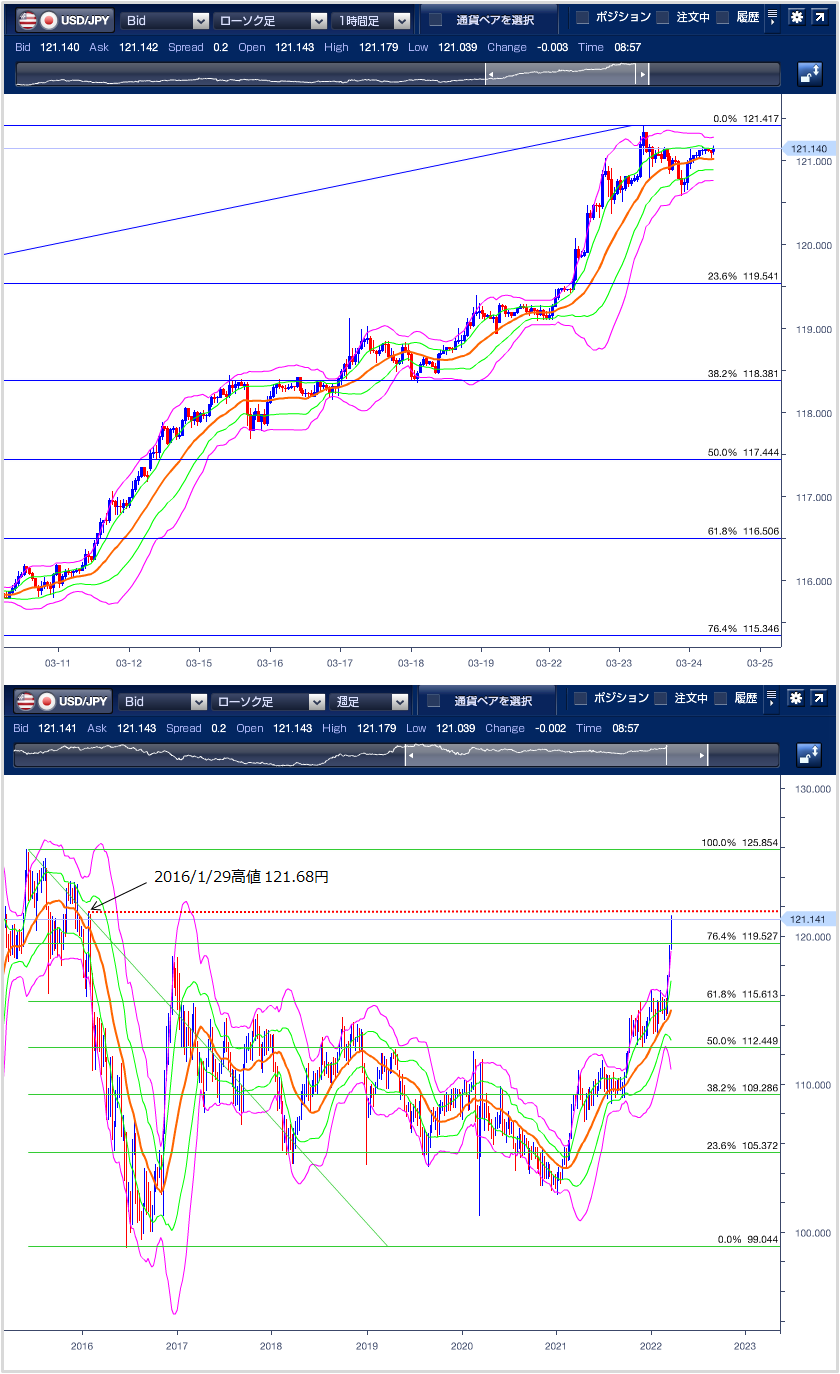The width and height of the screenshot is (840, 1374).
Task: Click 通貨ペアを選択 on the top chart
Action: coord(482,21)
